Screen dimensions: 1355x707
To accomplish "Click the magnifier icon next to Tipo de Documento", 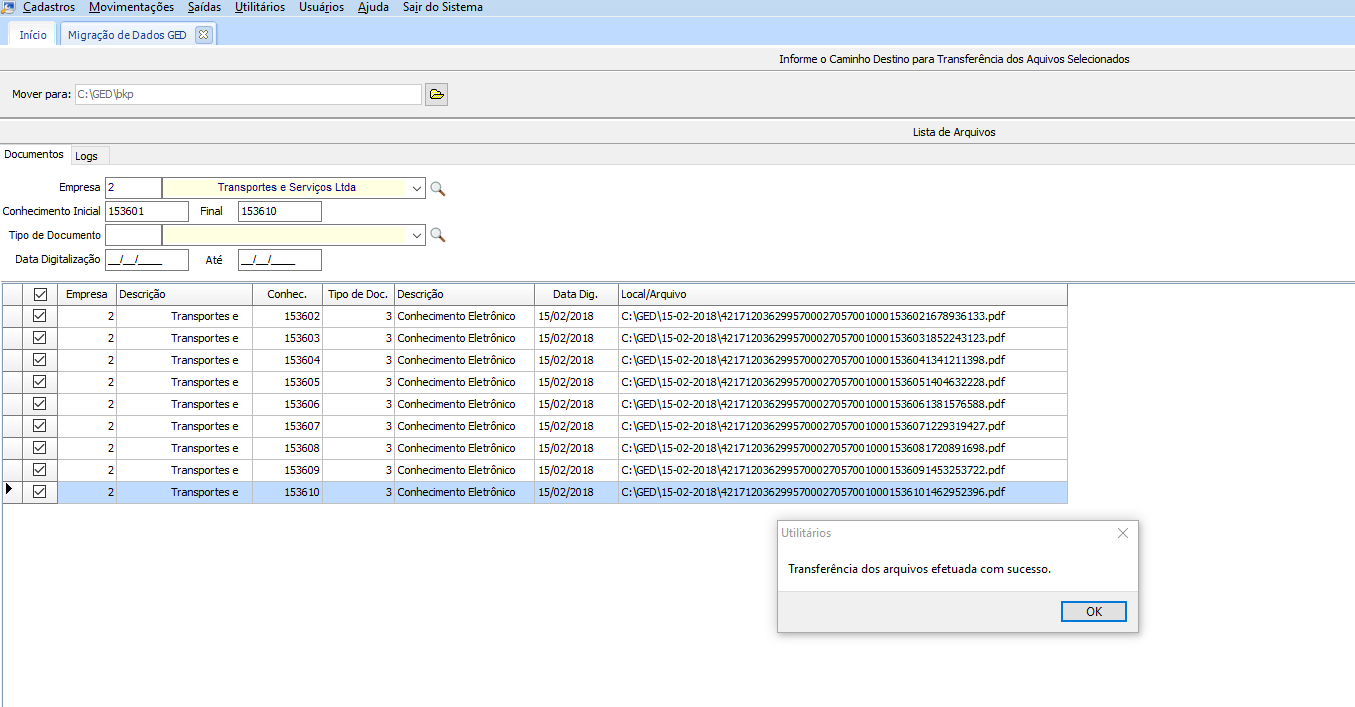I will click(x=437, y=236).
